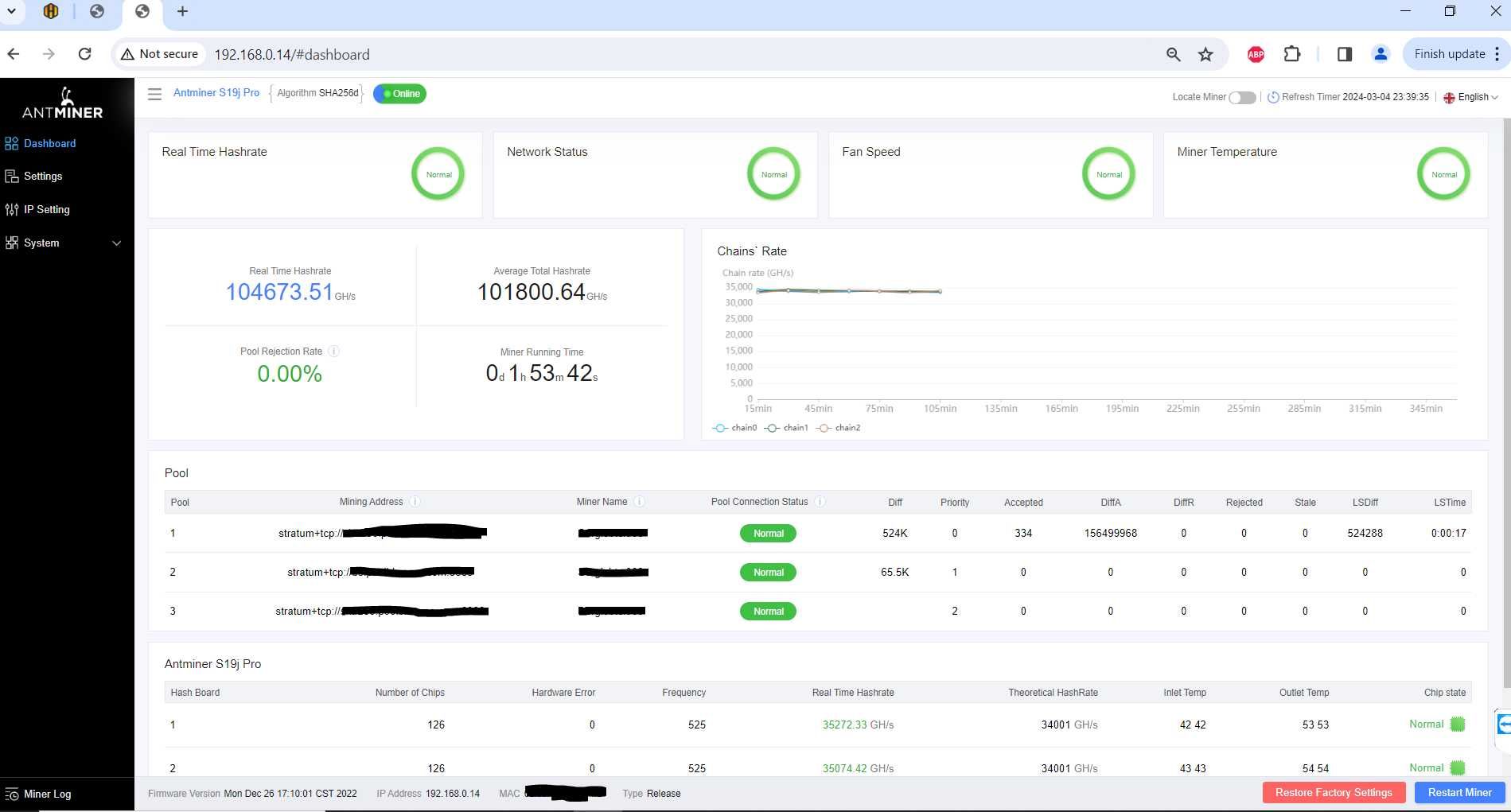Open the new tab plus button
The width and height of the screenshot is (1511, 812).
click(182, 11)
